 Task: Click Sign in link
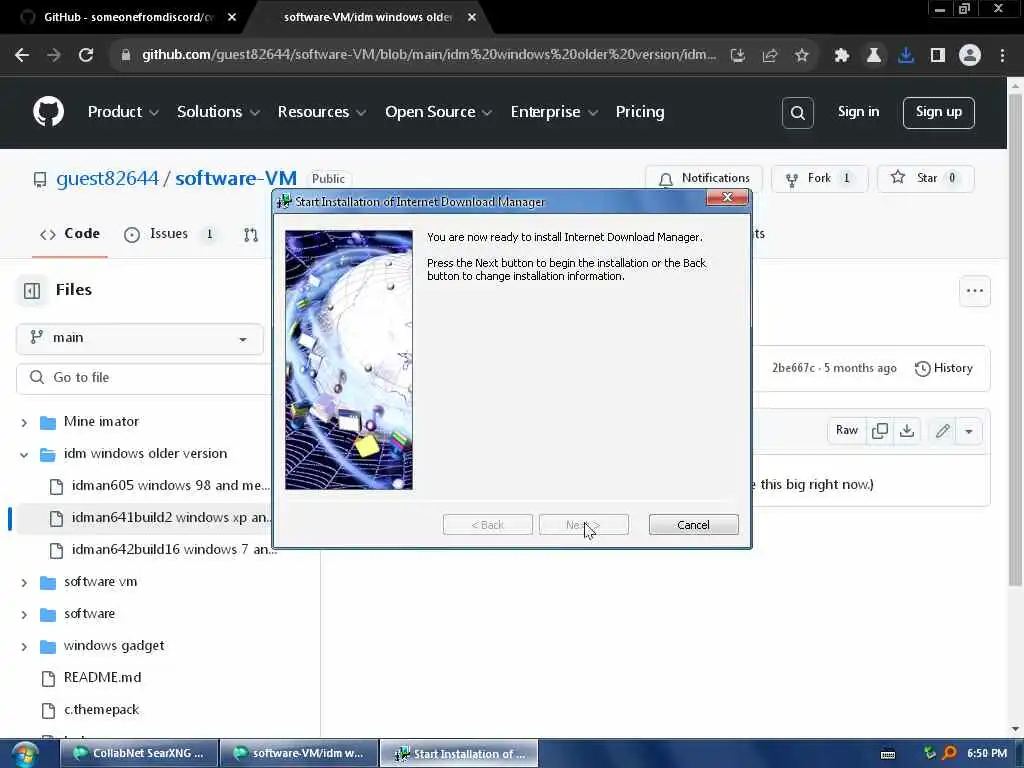pyautogui.click(x=858, y=112)
